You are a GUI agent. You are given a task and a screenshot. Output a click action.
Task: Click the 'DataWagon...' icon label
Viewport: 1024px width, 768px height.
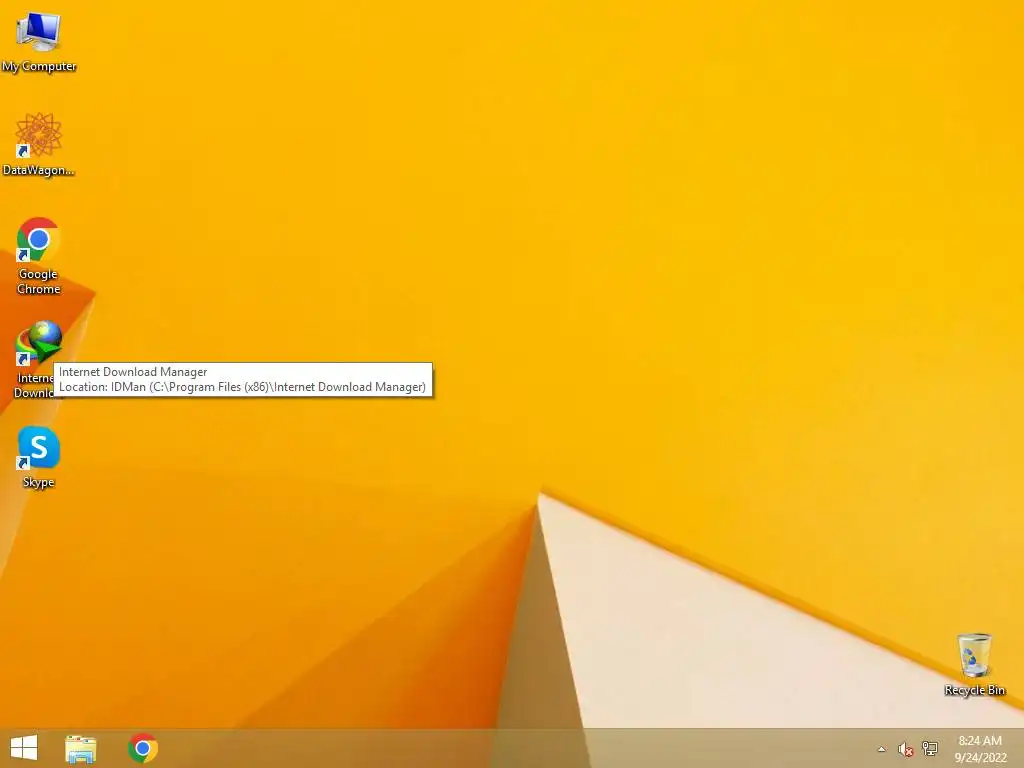coord(39,170)
